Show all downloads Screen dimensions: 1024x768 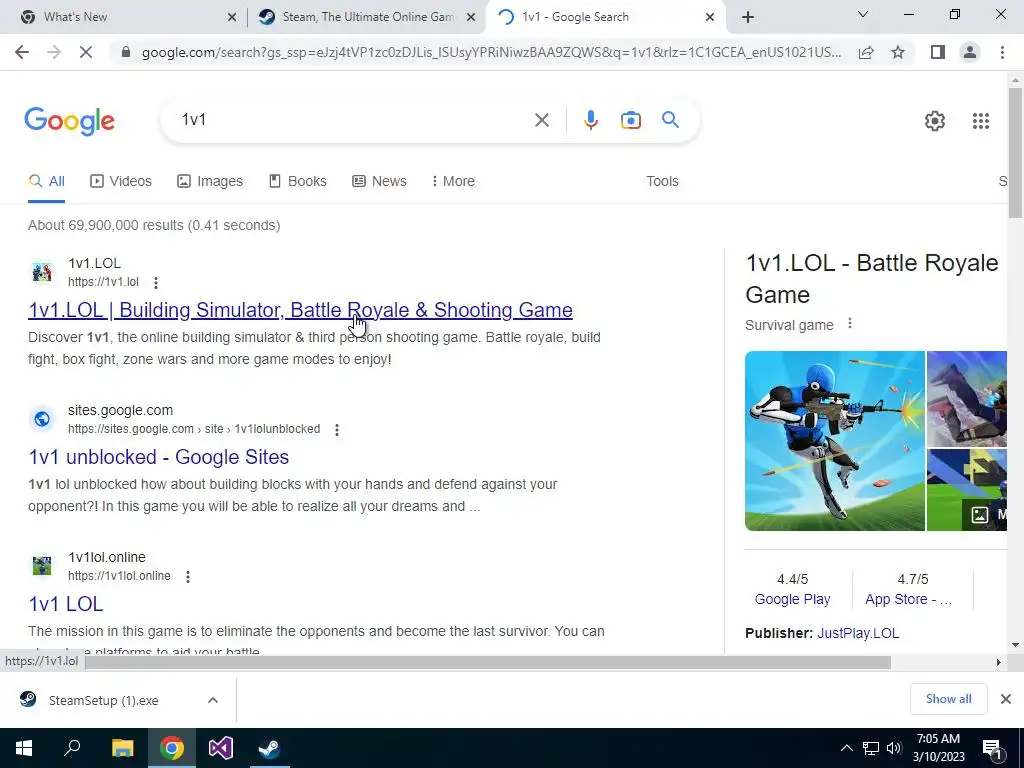(x=948, y=699)
